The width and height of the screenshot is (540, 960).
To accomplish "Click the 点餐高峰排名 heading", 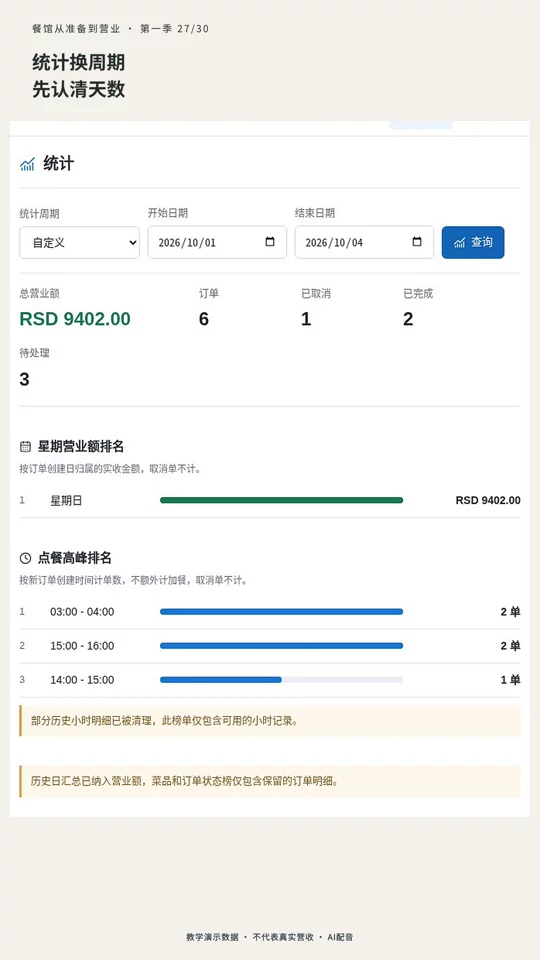I will (75, 558).
